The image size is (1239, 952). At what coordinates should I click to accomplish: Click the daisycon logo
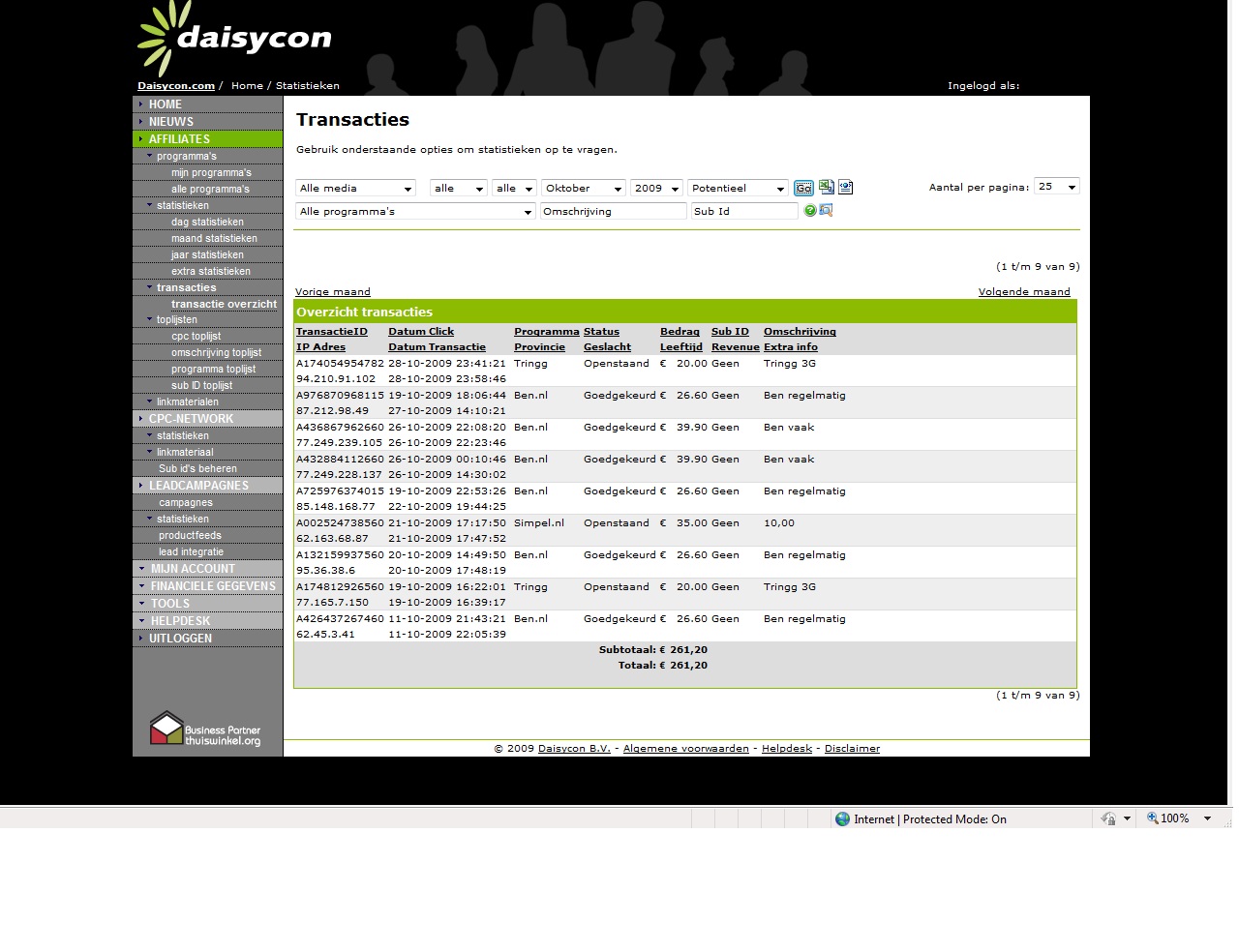coord(235,39)
